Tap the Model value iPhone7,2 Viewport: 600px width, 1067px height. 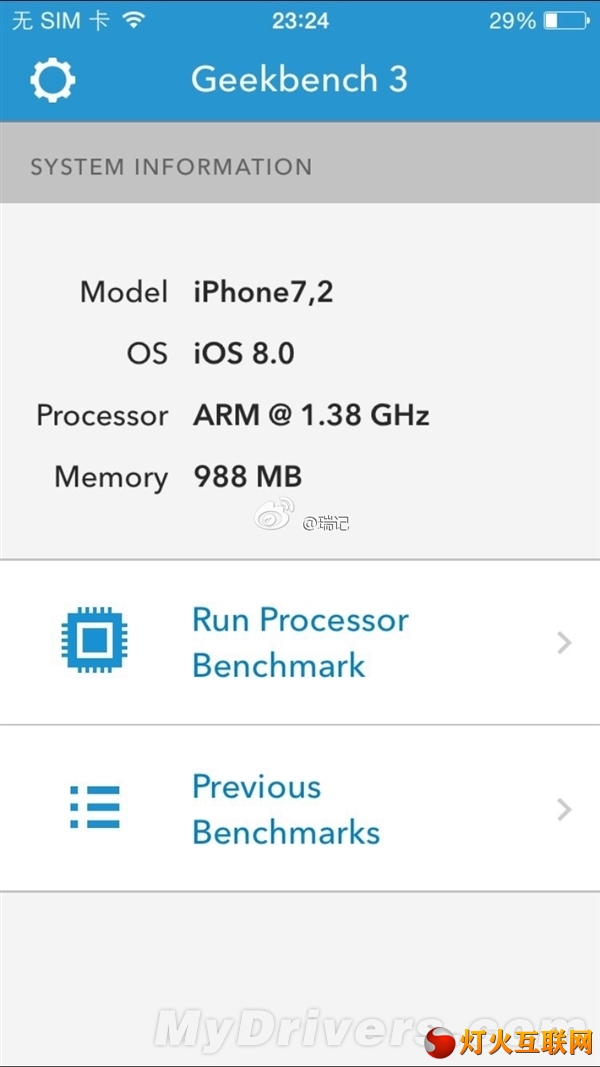click(x=263, y=292)
